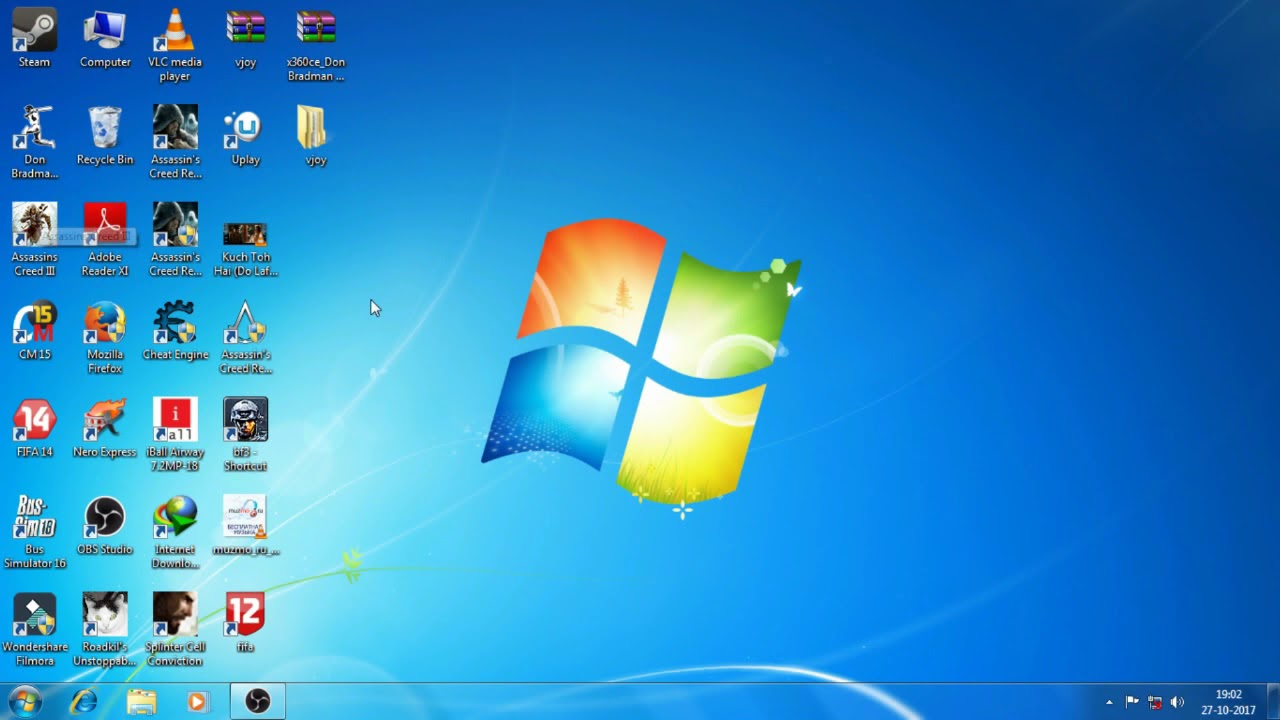Show hidden system tray icons
Image resolution: width=1280 pixels, height=720 pixels.
(x=1109, y=702)
